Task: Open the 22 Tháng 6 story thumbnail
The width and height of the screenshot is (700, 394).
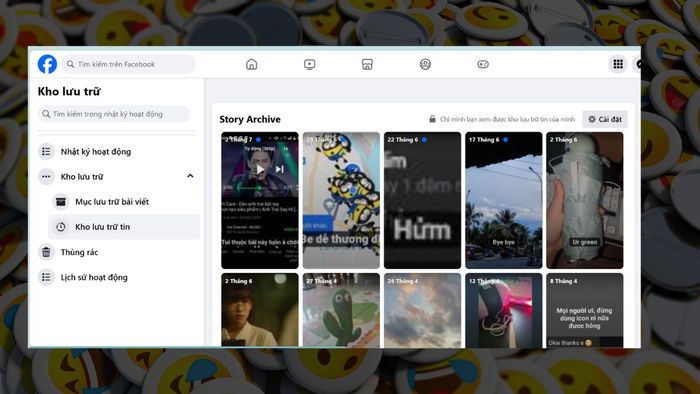Action: pos(422,200)
